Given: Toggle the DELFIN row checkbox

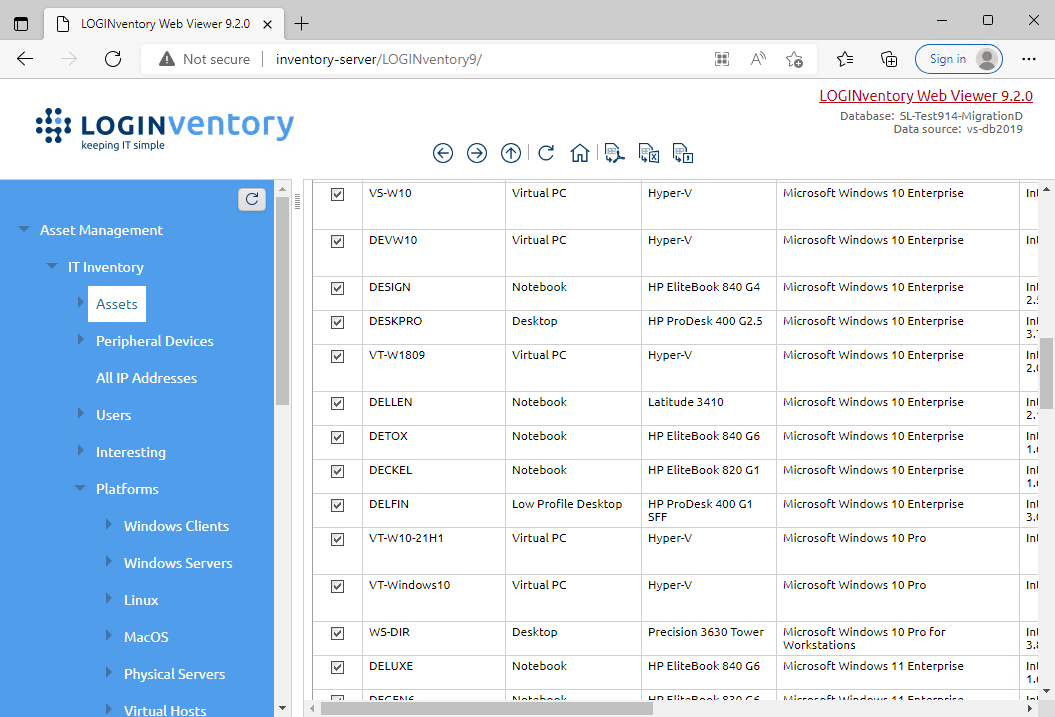Looking at the screenshot, I should 338,506.
